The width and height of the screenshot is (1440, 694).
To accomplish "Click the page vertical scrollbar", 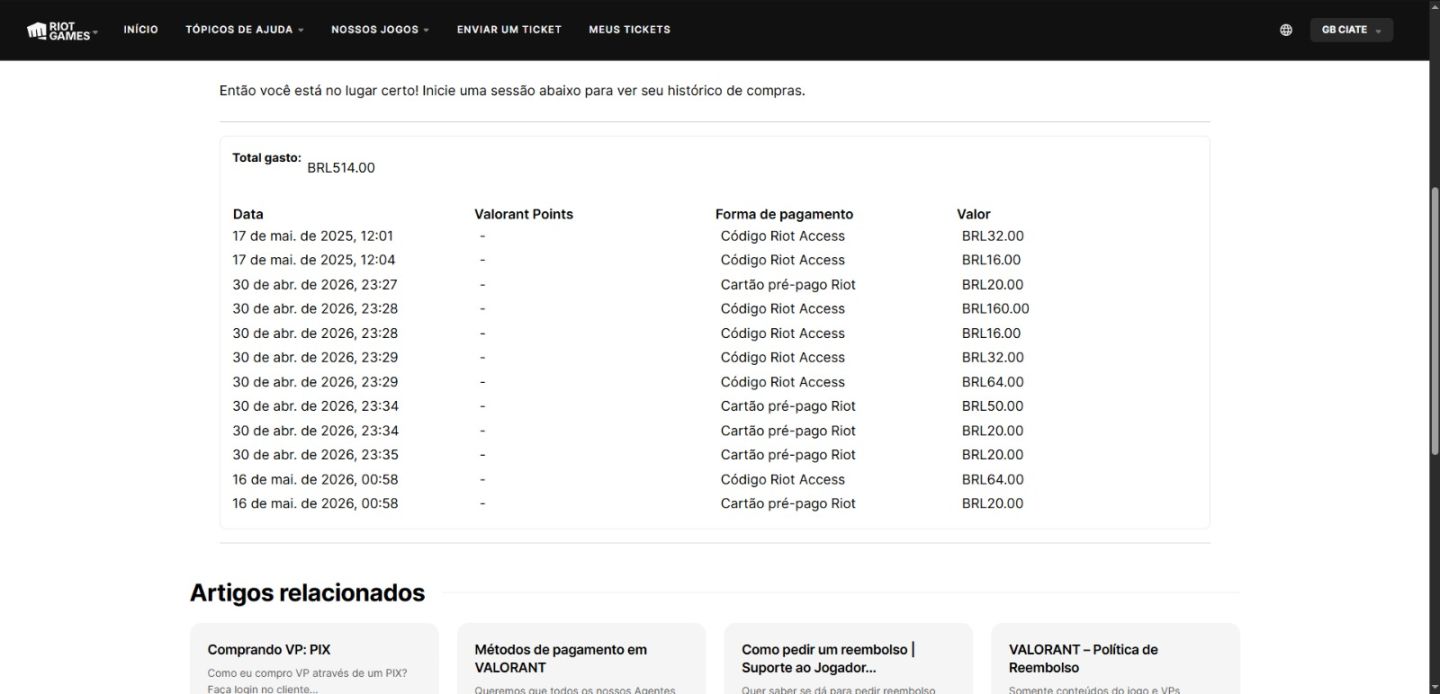I will click(1434, 322).
